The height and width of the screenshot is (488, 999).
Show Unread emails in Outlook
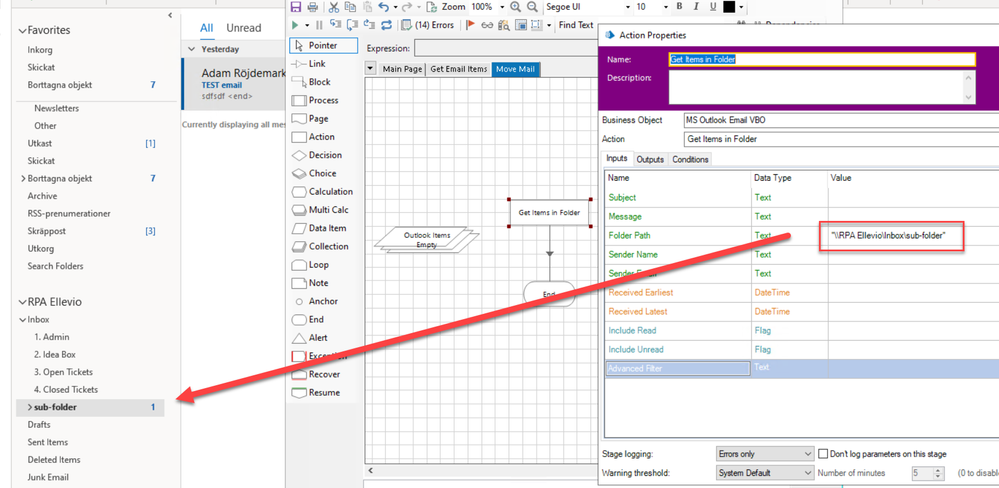(x=243, y=28)
